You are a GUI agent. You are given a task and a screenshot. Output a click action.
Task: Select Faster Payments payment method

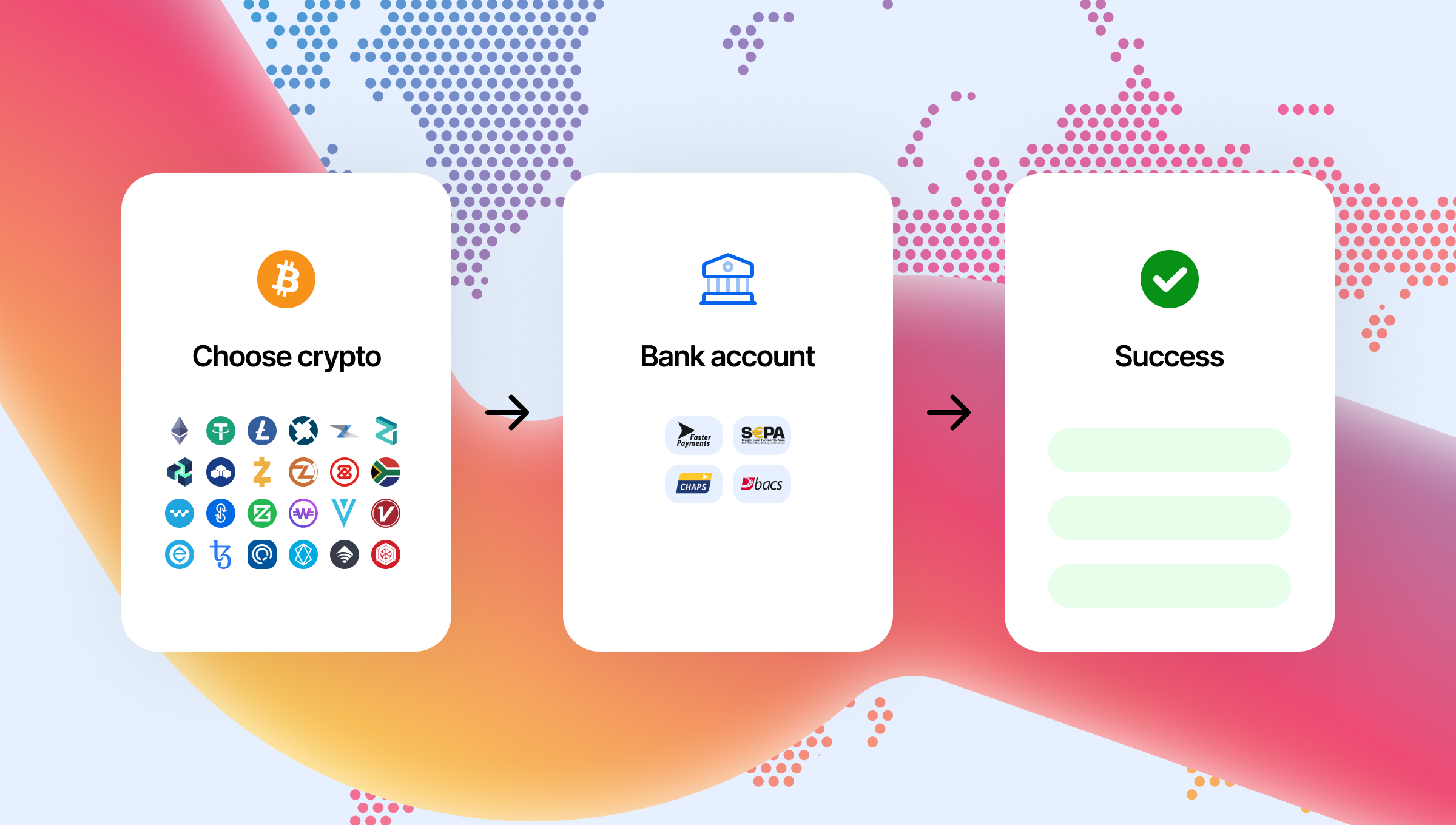click(x=692, y=434)
